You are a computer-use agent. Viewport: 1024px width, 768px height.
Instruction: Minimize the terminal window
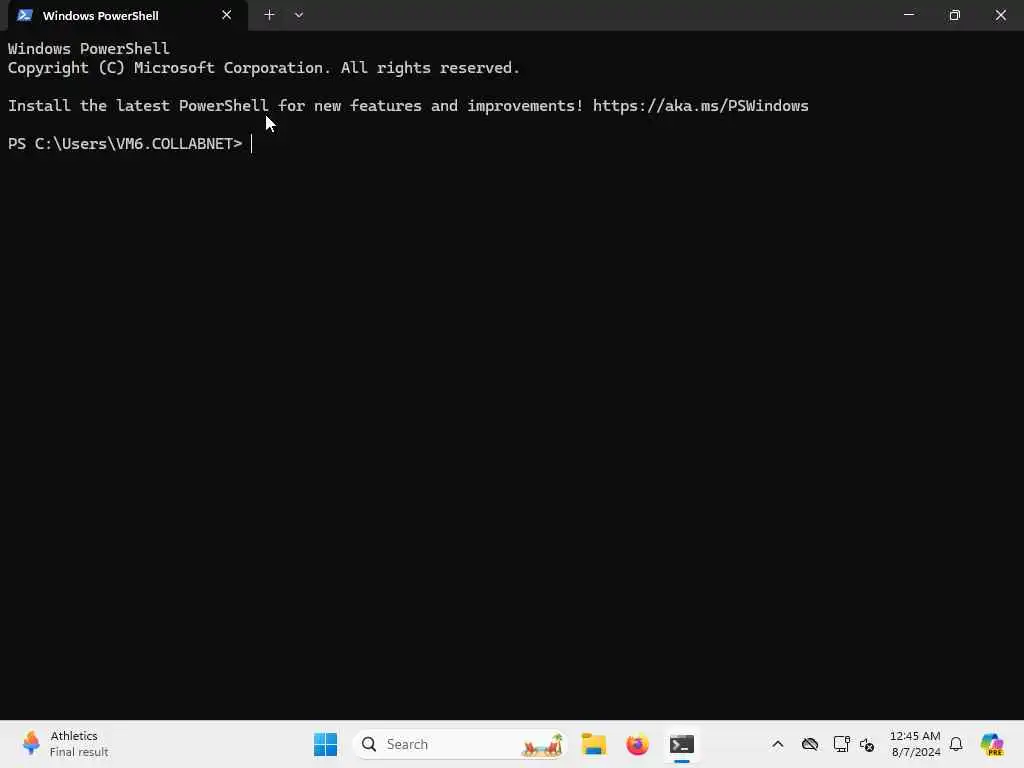click(x=908, y=14)
